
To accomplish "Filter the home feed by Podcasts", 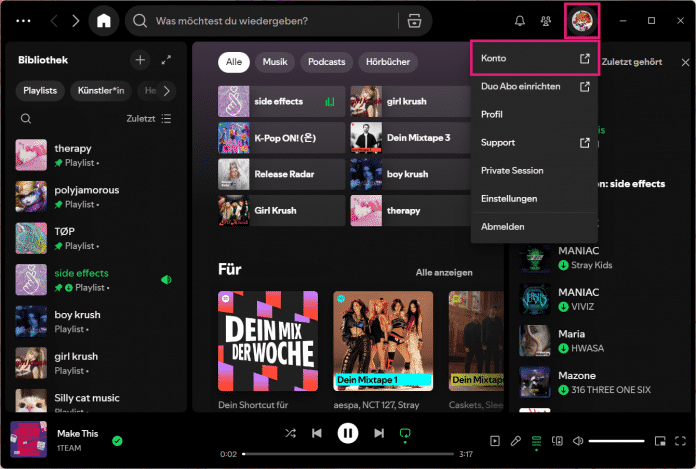I will click(x=327, y=62).
